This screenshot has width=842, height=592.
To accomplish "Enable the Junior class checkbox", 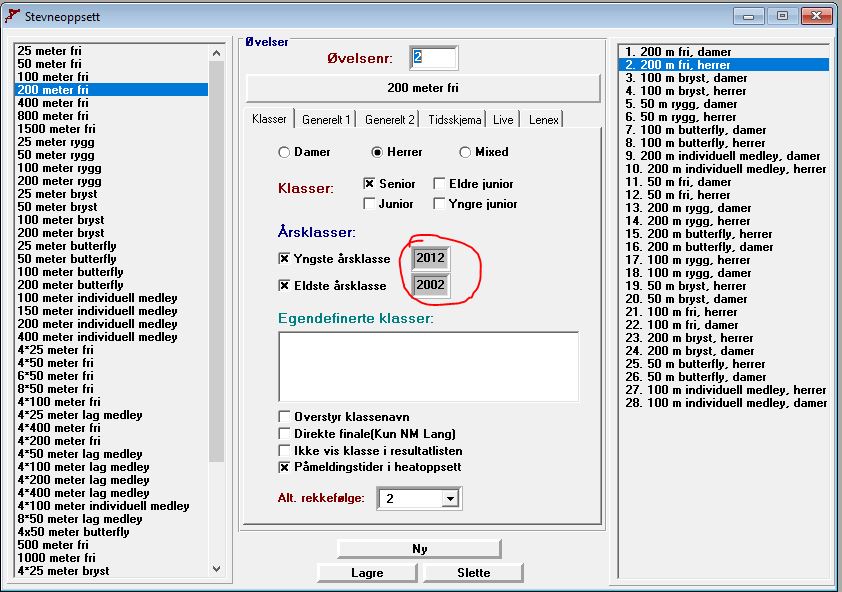I will (x=369, y=204).
